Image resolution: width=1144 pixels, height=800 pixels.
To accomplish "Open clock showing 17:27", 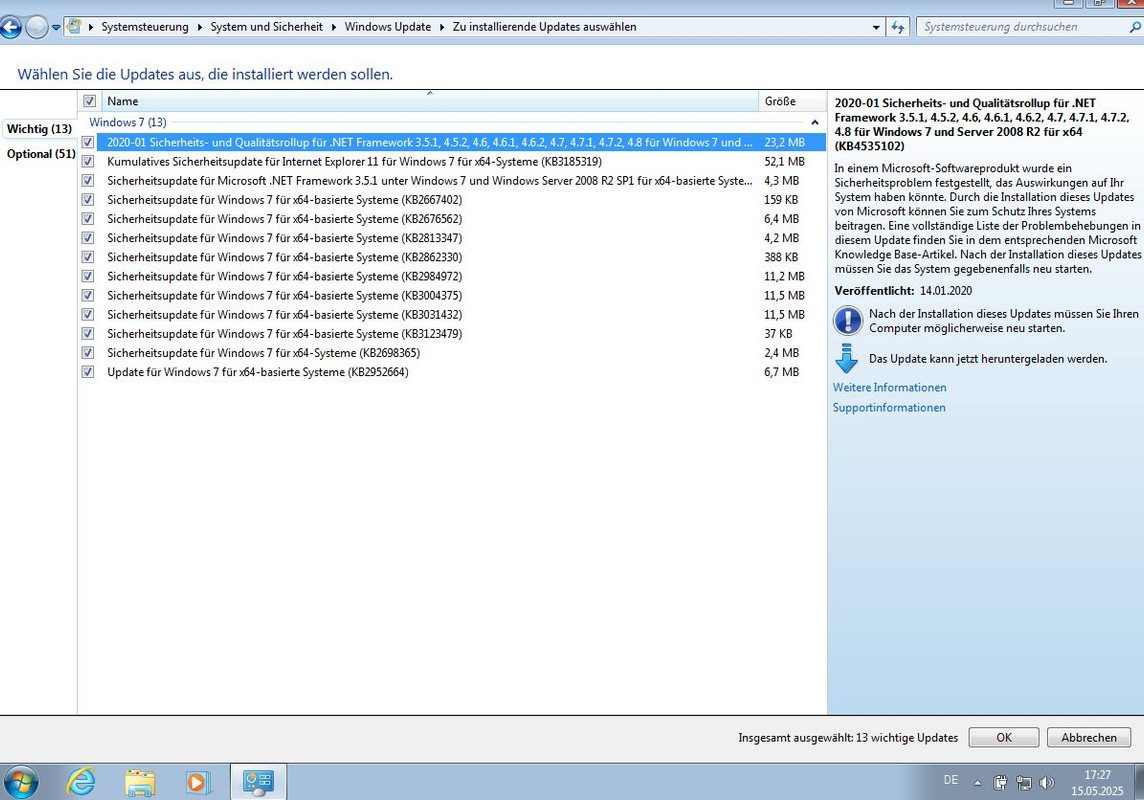I will [x=1097, y=782].
